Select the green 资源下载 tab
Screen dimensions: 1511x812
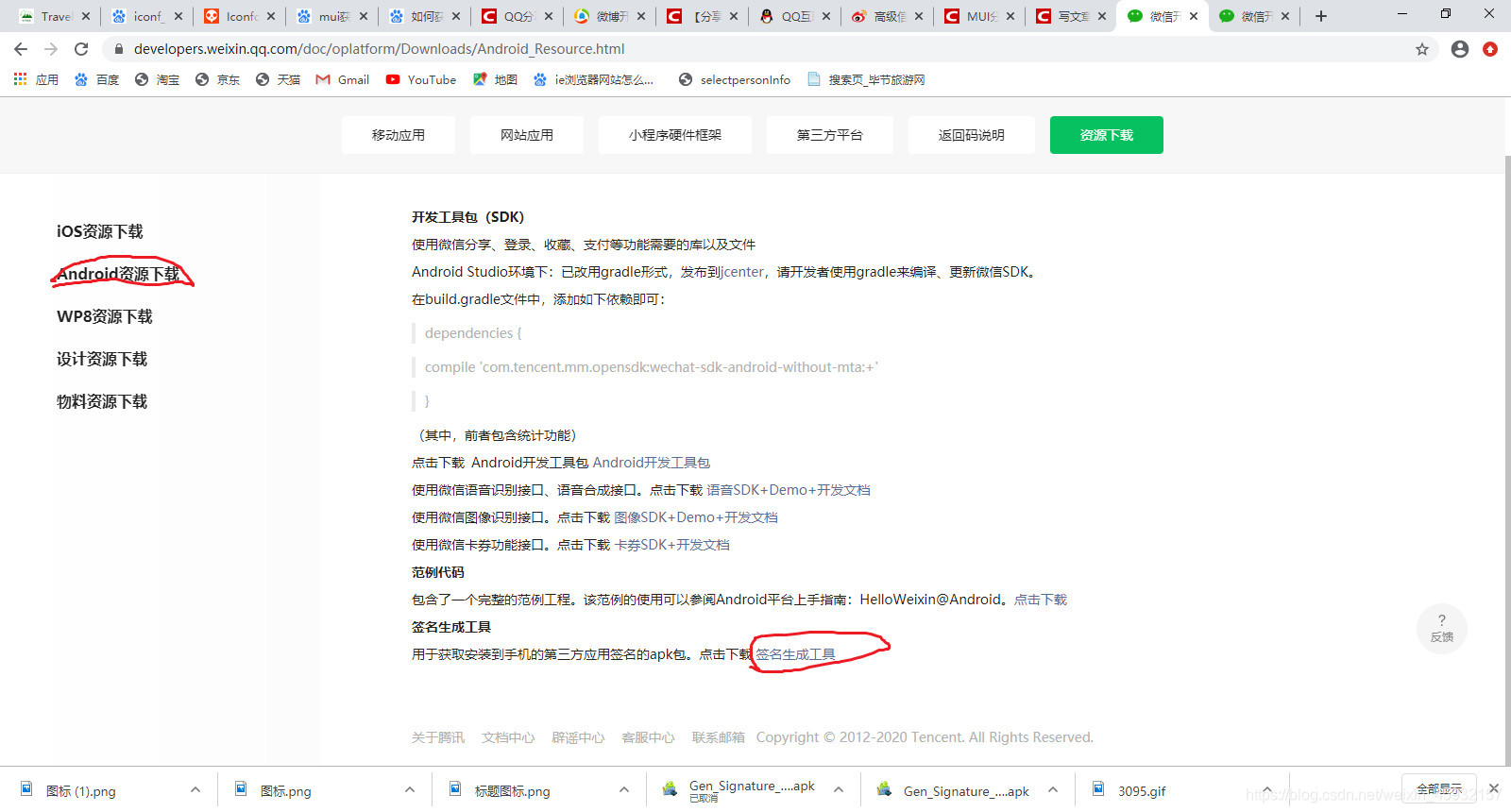coord(1107,135)
